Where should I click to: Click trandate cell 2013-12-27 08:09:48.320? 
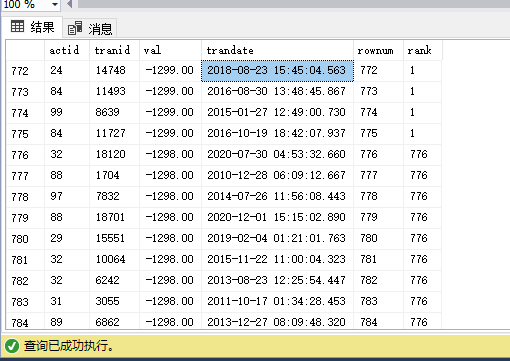[277, 322]
